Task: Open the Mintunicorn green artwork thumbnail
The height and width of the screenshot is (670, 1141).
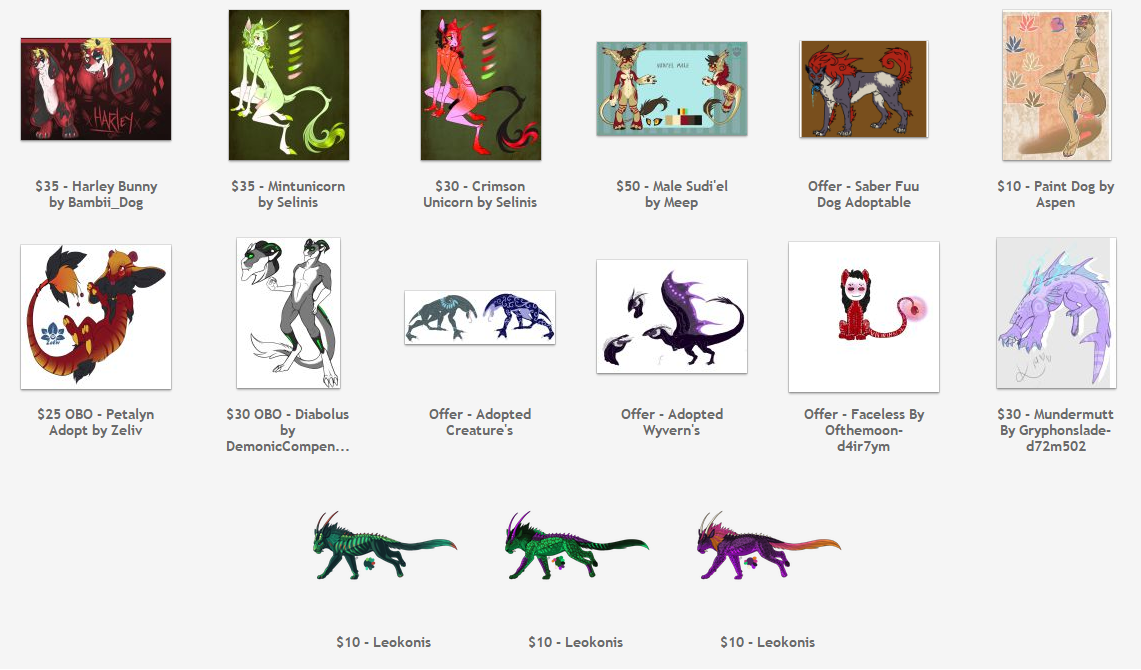Action: [x=289, y=85]
